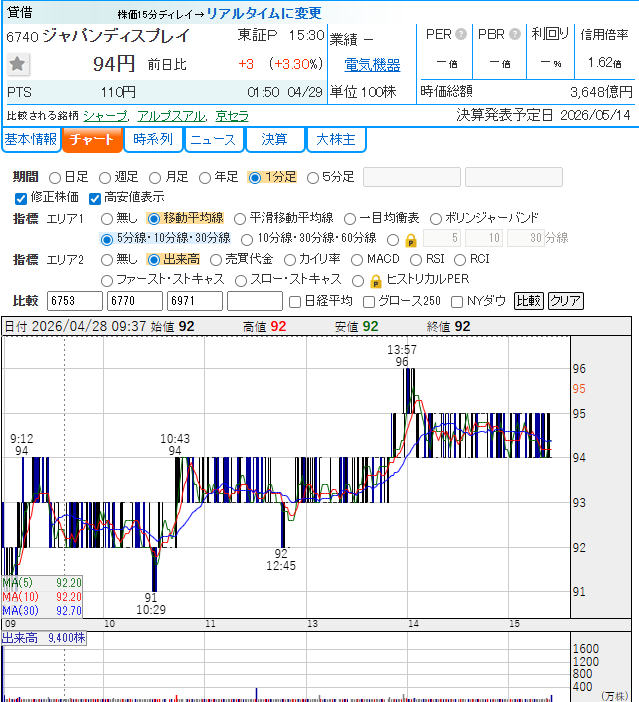Click the クリア button
The image size is (639, 702).
(x=566, y=301)
